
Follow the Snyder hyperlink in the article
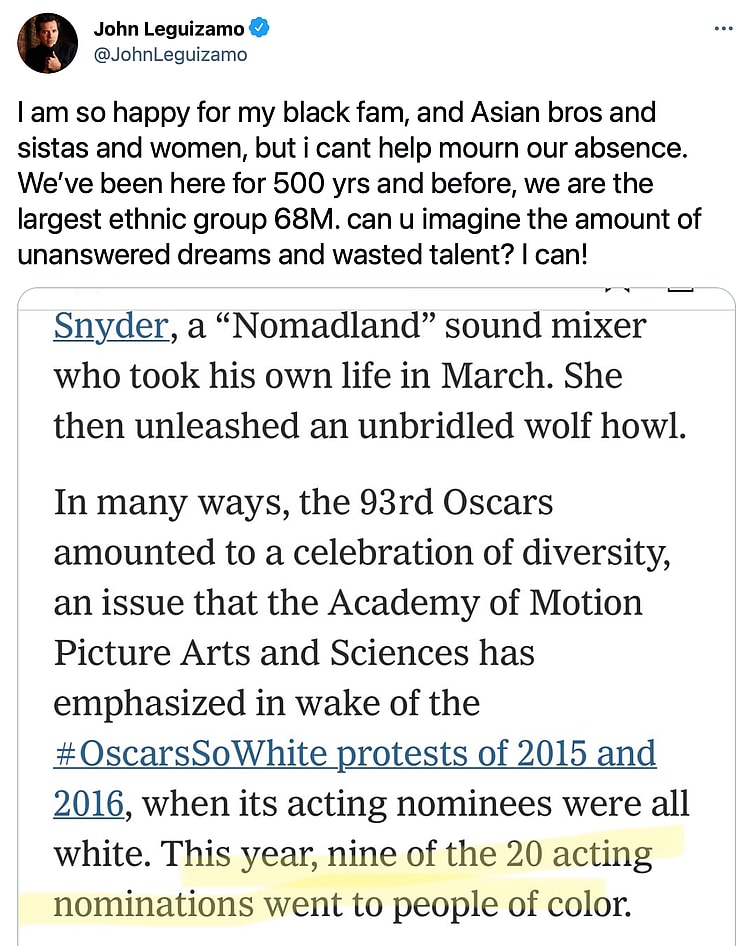point(110,327)
